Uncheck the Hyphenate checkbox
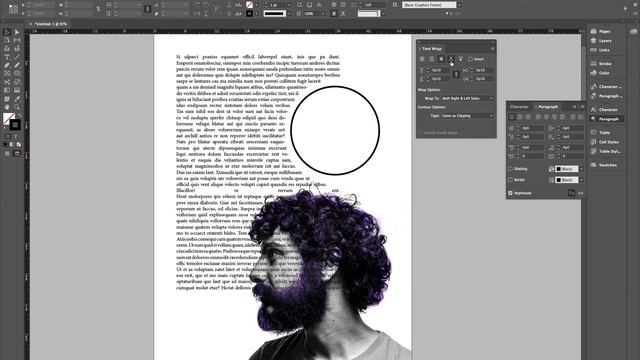640x360 pixels. 510,193
